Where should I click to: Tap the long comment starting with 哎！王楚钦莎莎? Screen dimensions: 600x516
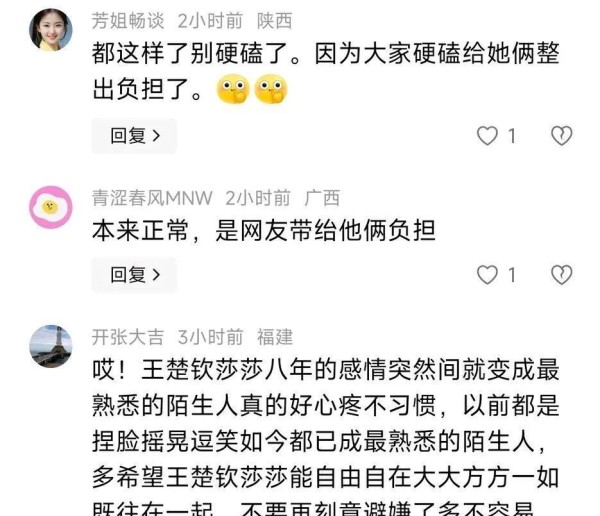pos(326,436)
